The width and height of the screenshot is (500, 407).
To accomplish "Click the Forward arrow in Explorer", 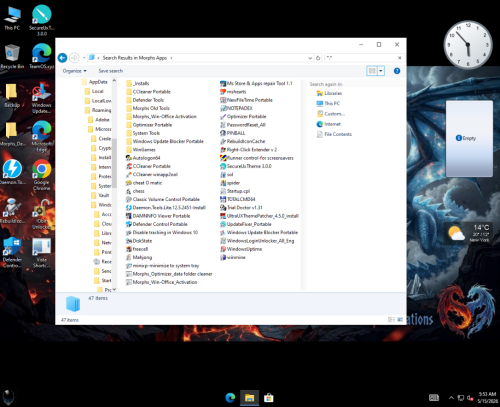I will click(x=74, y=58).
